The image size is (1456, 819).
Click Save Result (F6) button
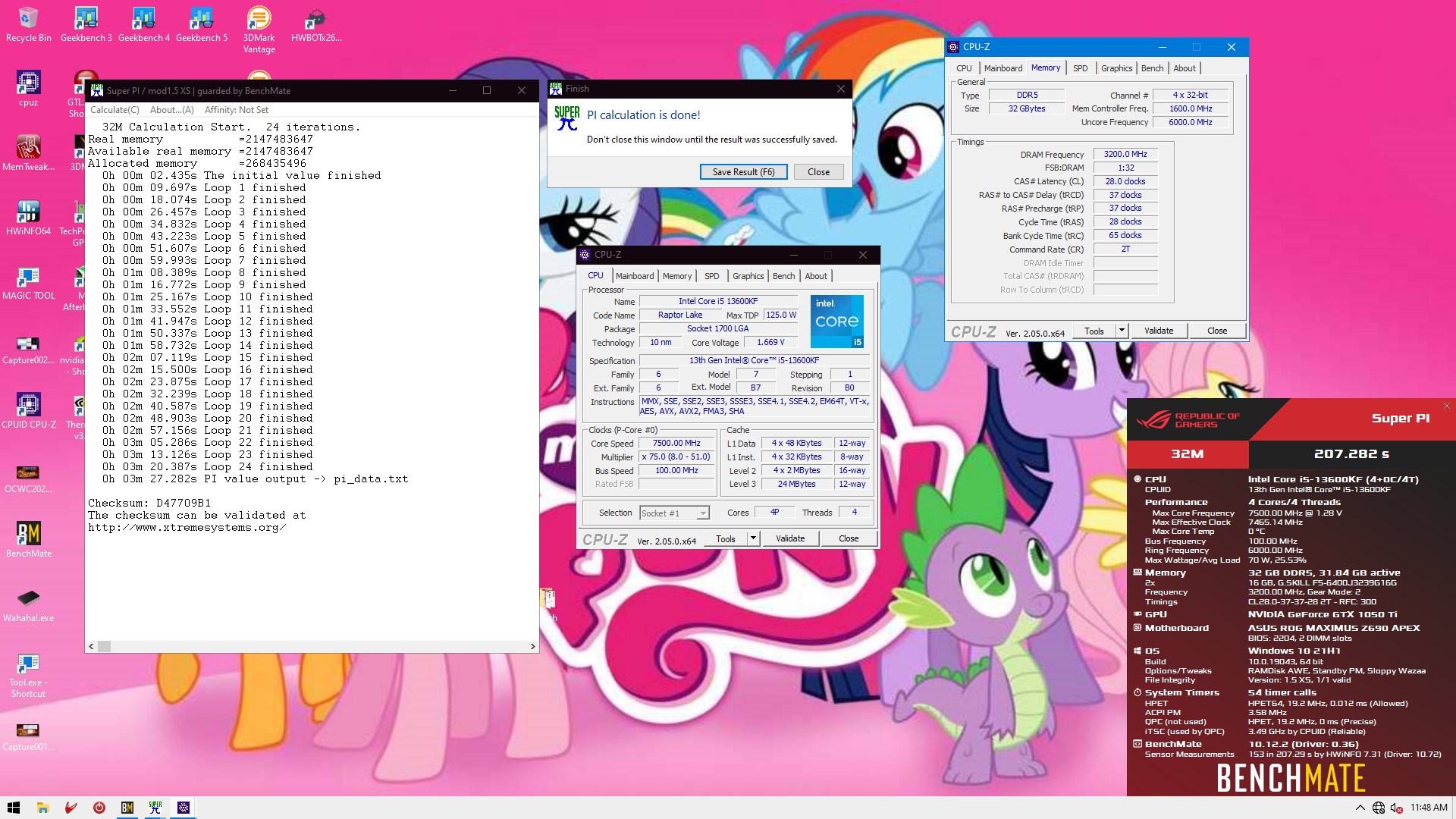(x=743, y=172)
